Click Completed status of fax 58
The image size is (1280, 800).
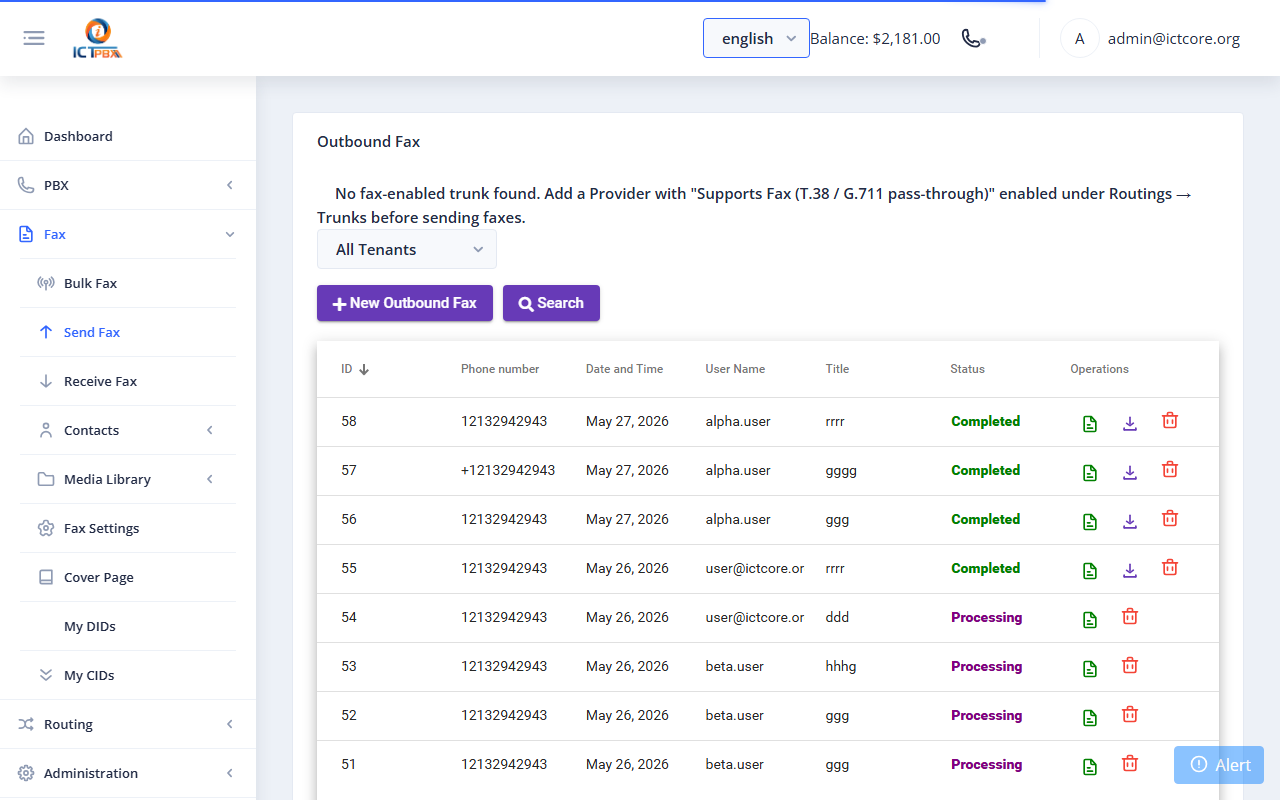coord(986,421)
